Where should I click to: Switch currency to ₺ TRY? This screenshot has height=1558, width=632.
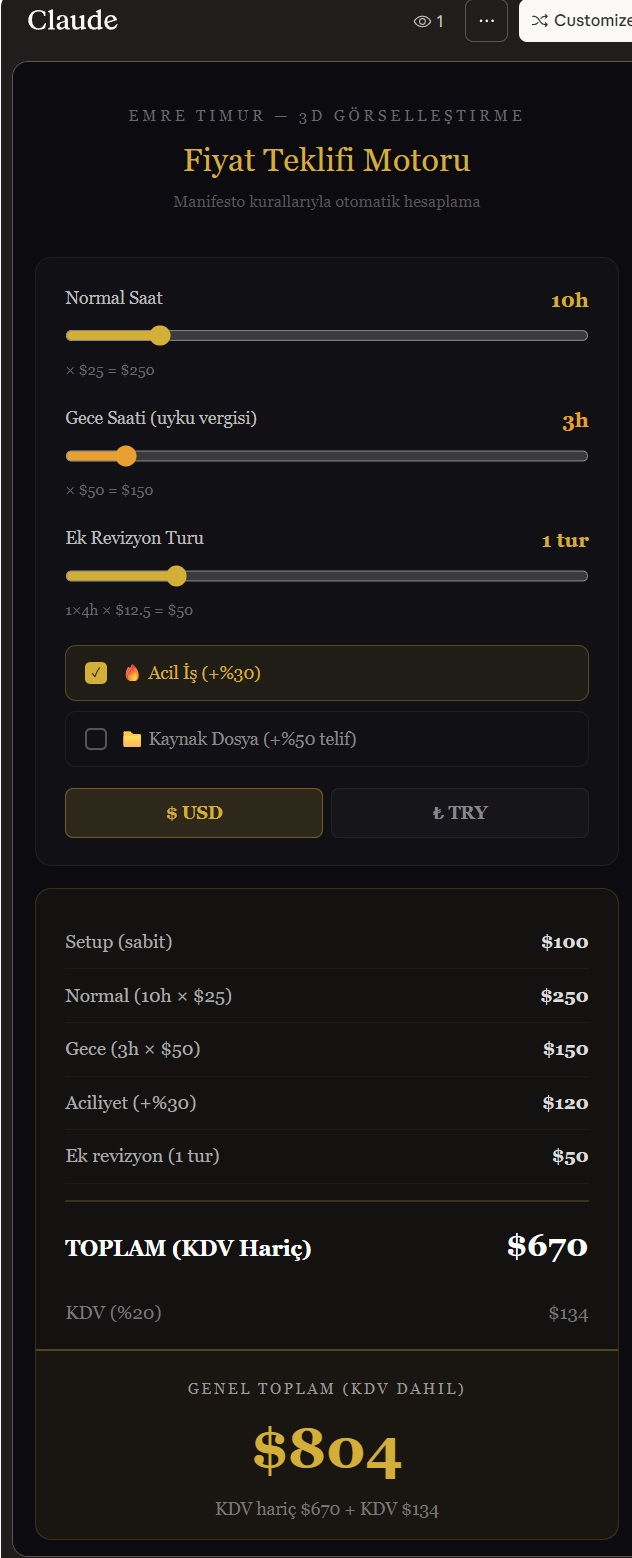click(x=460, y=813)
